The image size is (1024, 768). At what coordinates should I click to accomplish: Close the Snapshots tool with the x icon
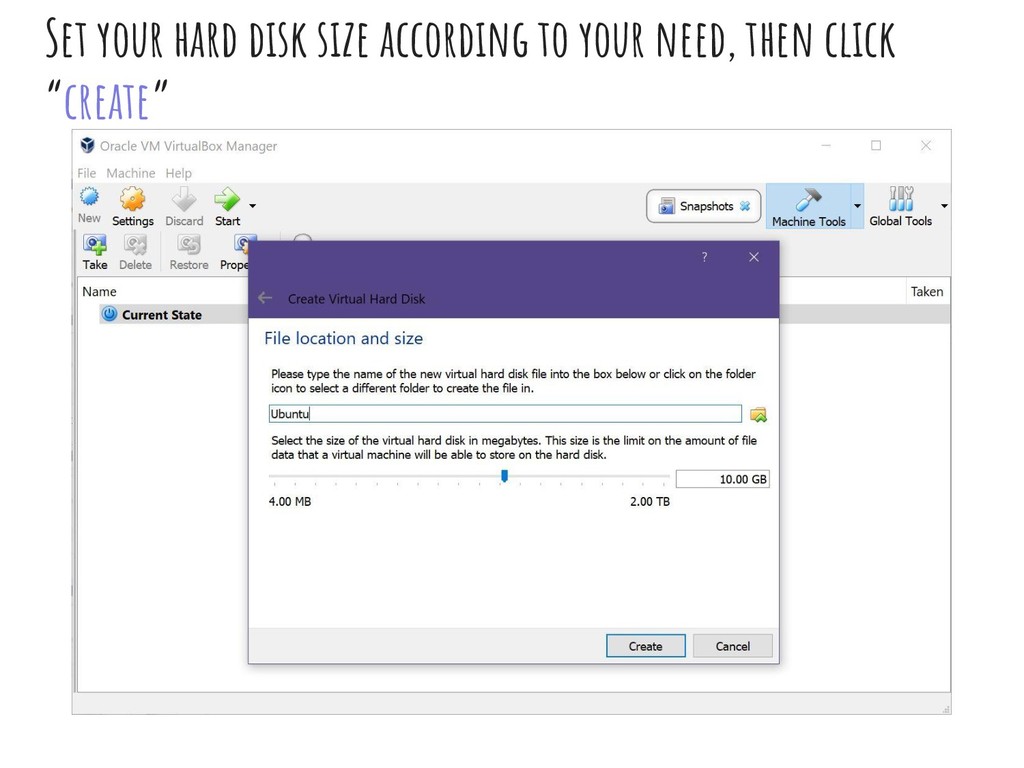tap(745, 206)
